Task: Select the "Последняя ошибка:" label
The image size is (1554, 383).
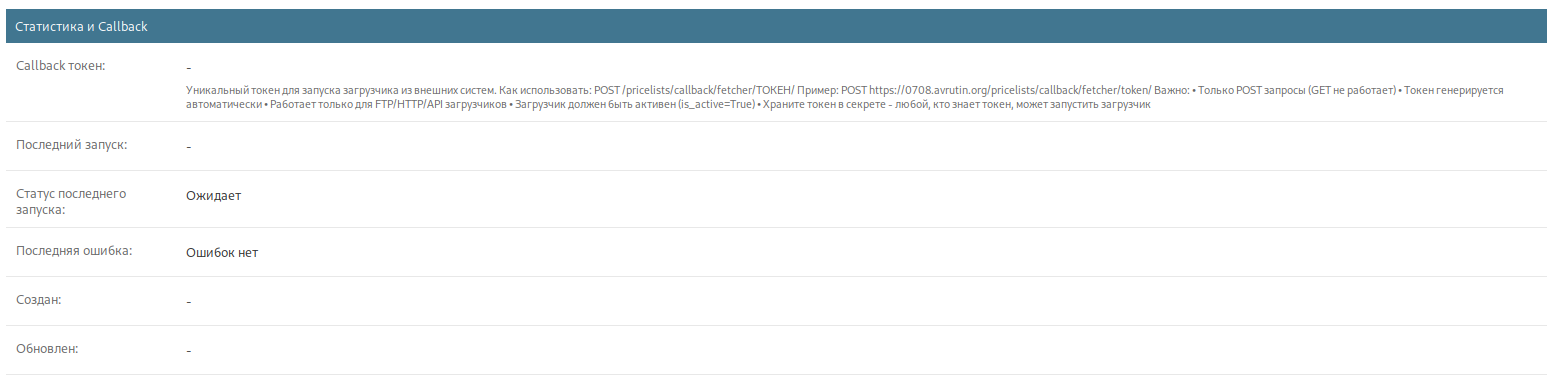Action: (74, 250)
